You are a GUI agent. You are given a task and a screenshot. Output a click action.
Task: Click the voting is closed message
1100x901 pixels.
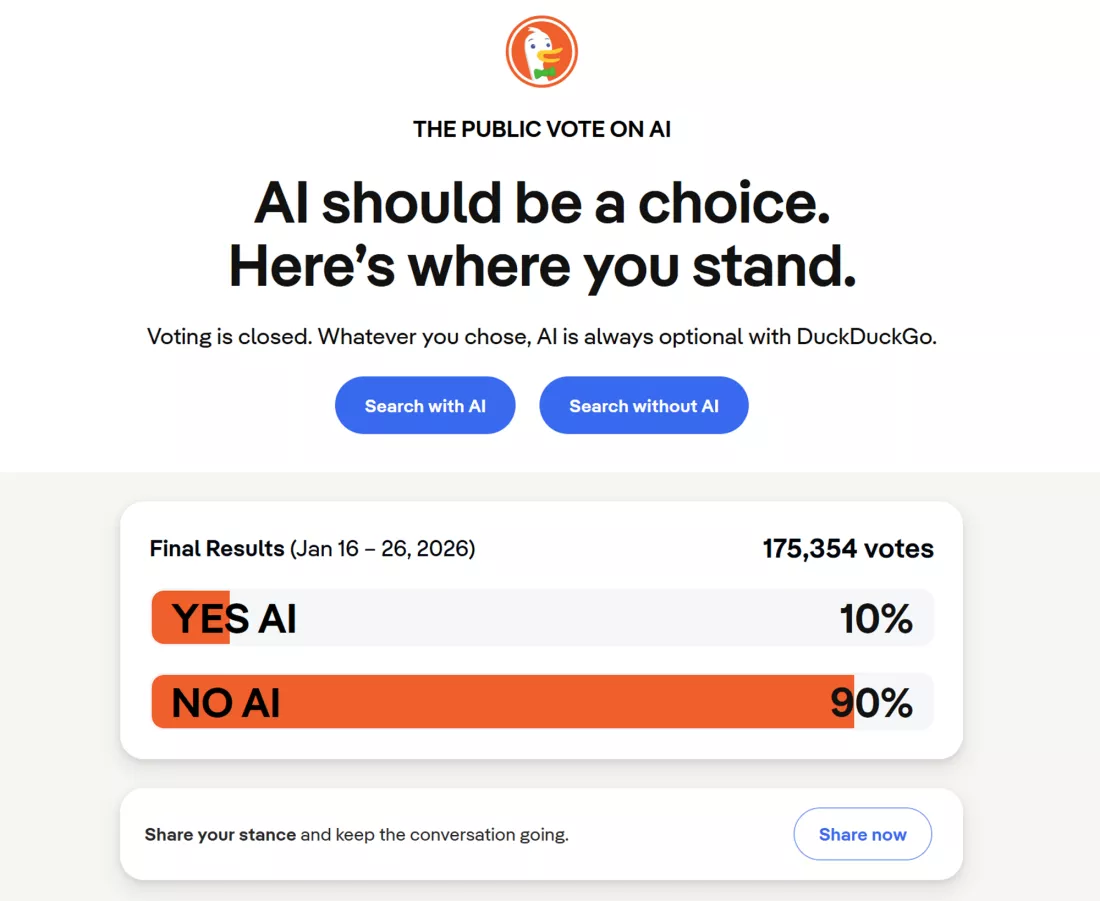click(541, 337)
